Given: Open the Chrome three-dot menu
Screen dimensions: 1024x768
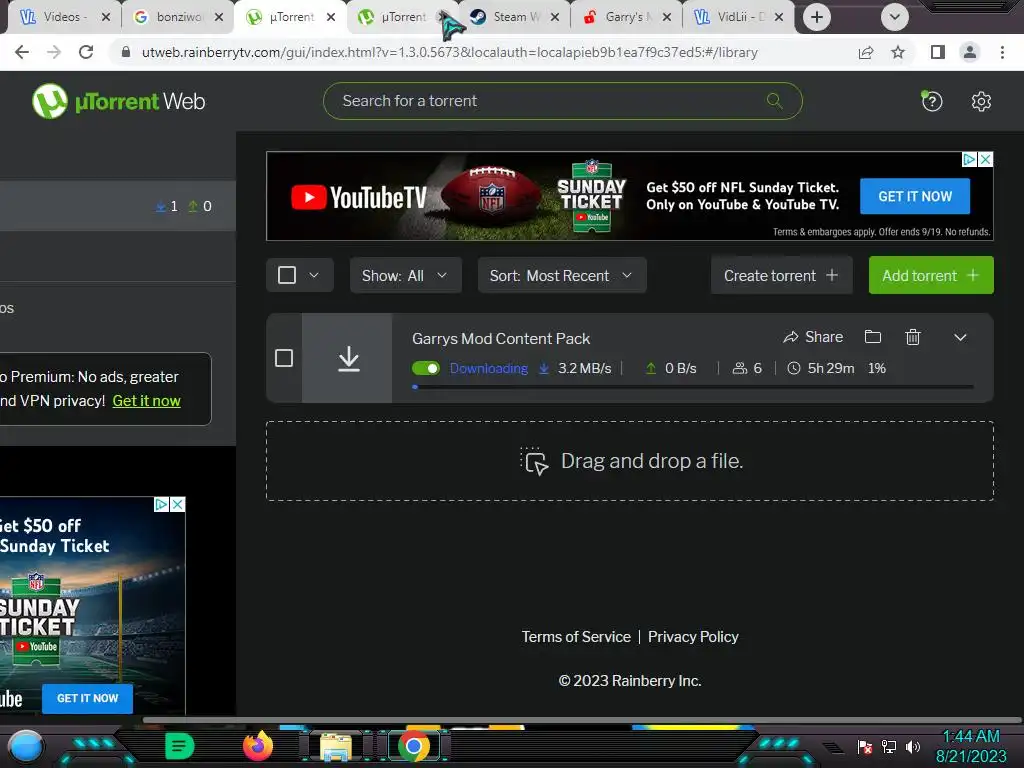Looking at the screenshot, I should [x=1002, y=52].
